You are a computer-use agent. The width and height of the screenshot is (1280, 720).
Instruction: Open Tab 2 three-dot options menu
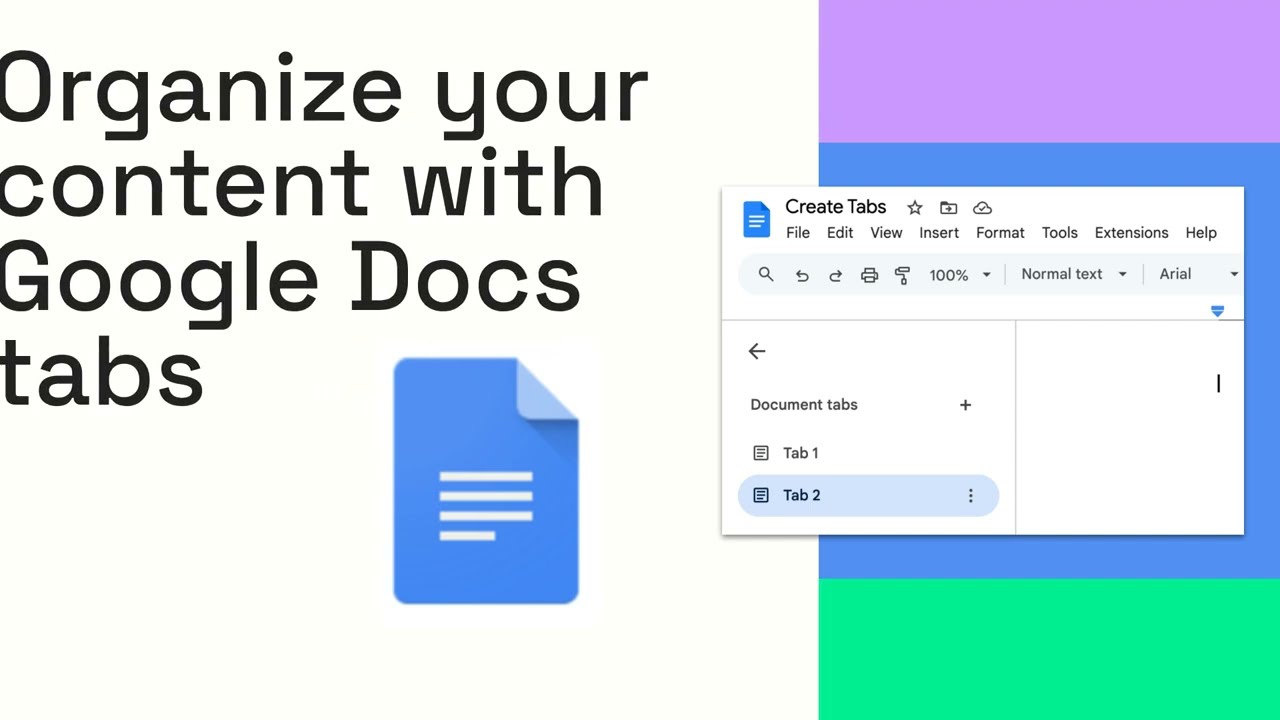tap(970, 496)
